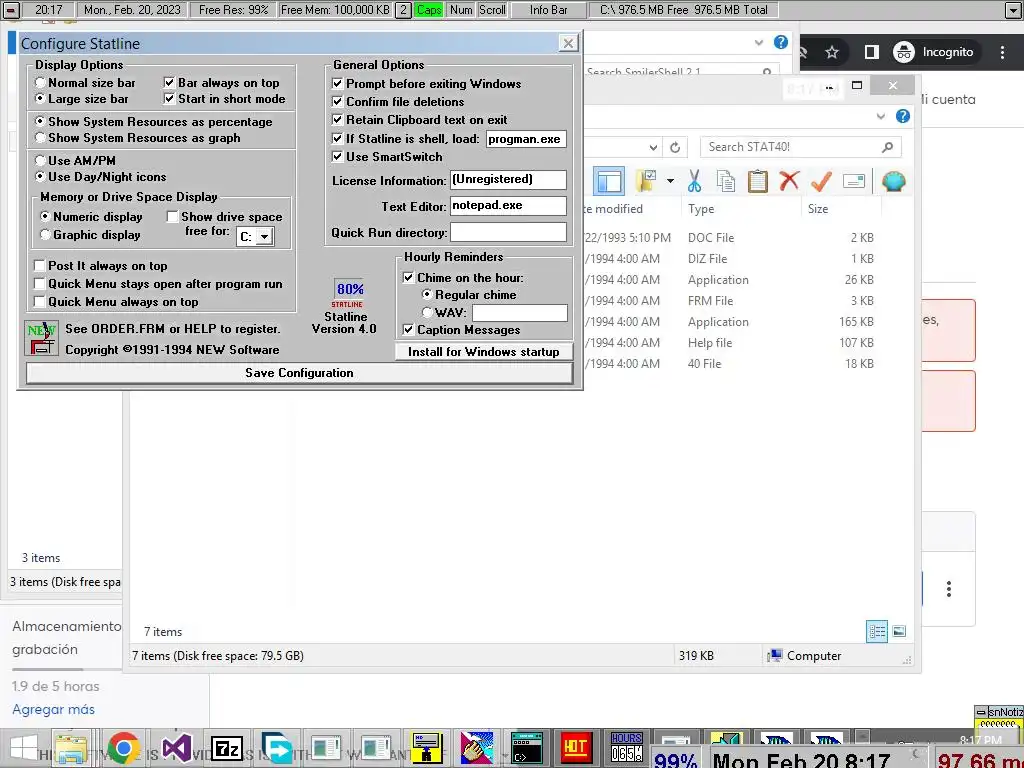Check Quick Menu always on top

(116, 302)
